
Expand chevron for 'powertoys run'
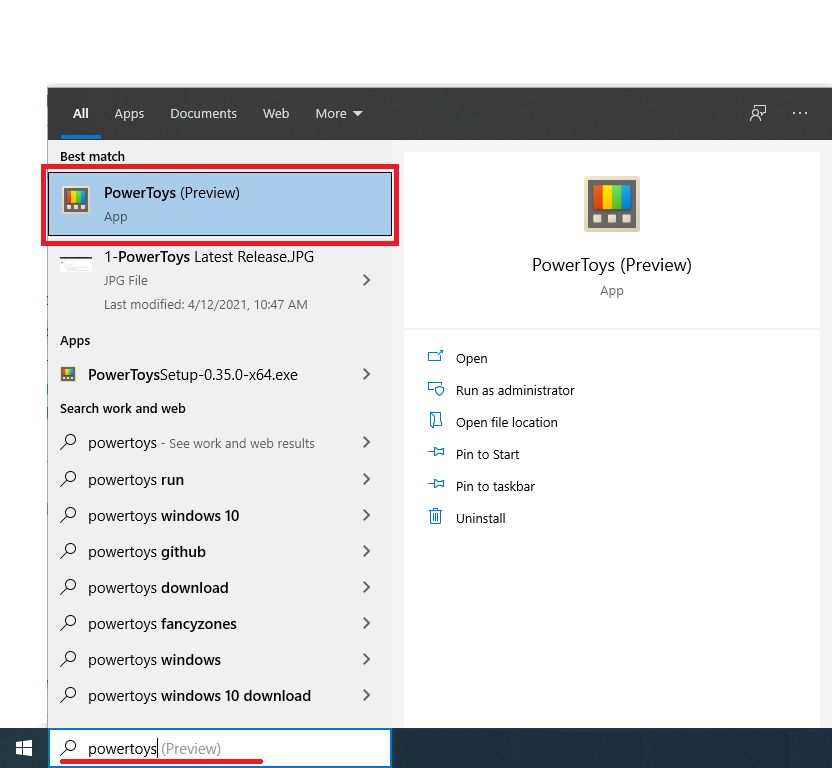[366, 480]
